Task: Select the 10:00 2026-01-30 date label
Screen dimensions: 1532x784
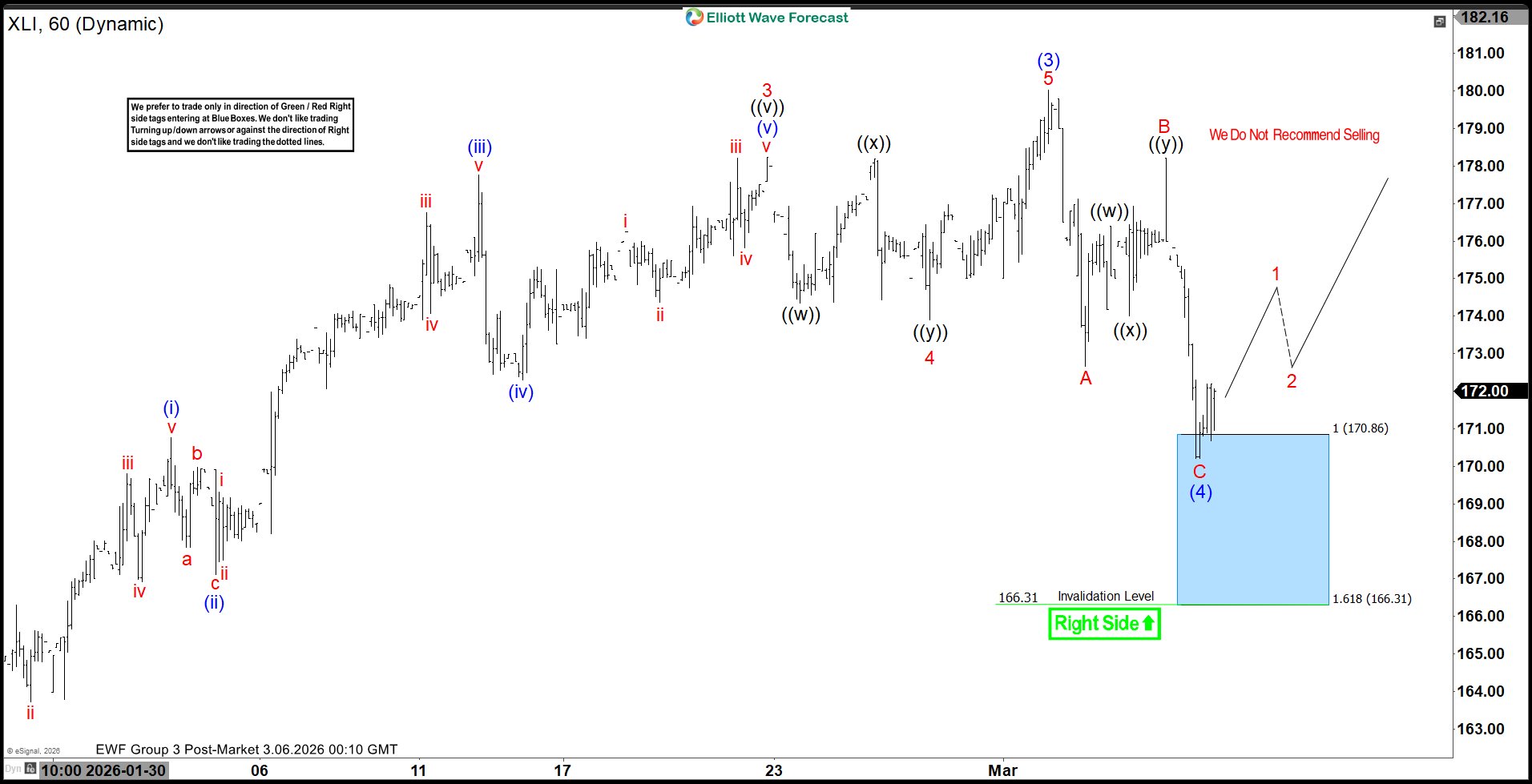Action: pos(103,770)
